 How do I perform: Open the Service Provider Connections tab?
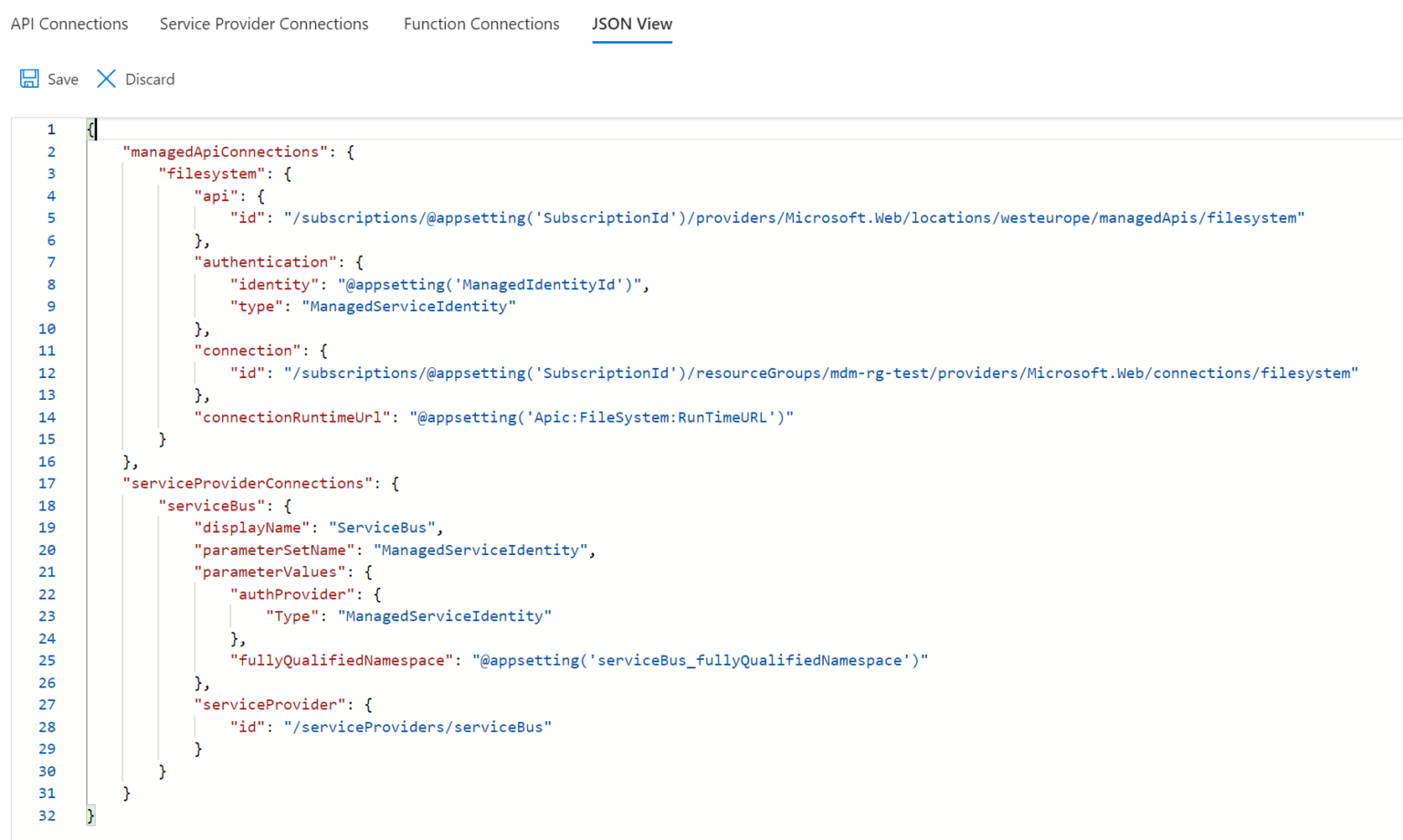pyautogui.click(x=264, y=24)
